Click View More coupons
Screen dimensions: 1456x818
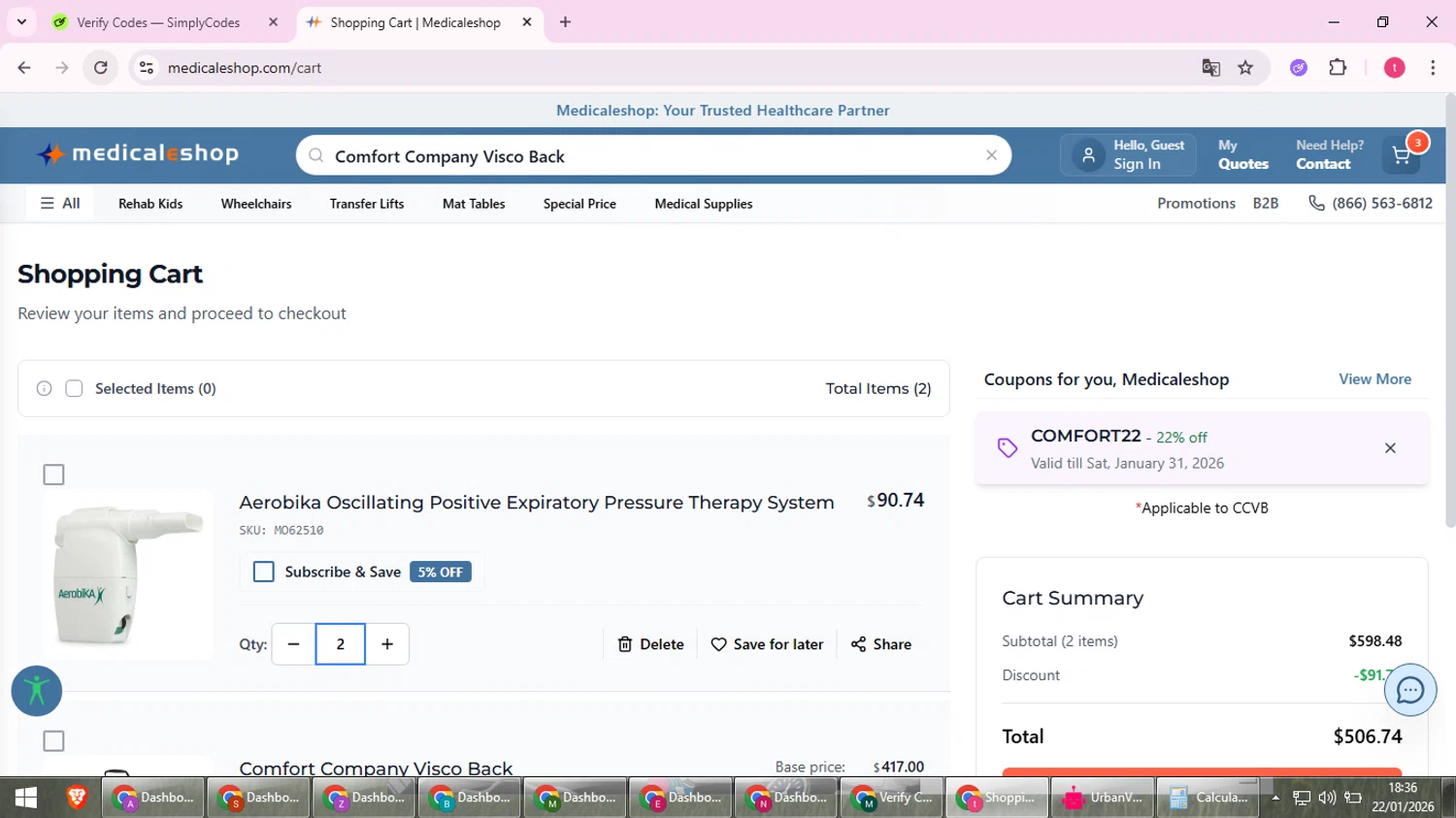(1374, 379)
